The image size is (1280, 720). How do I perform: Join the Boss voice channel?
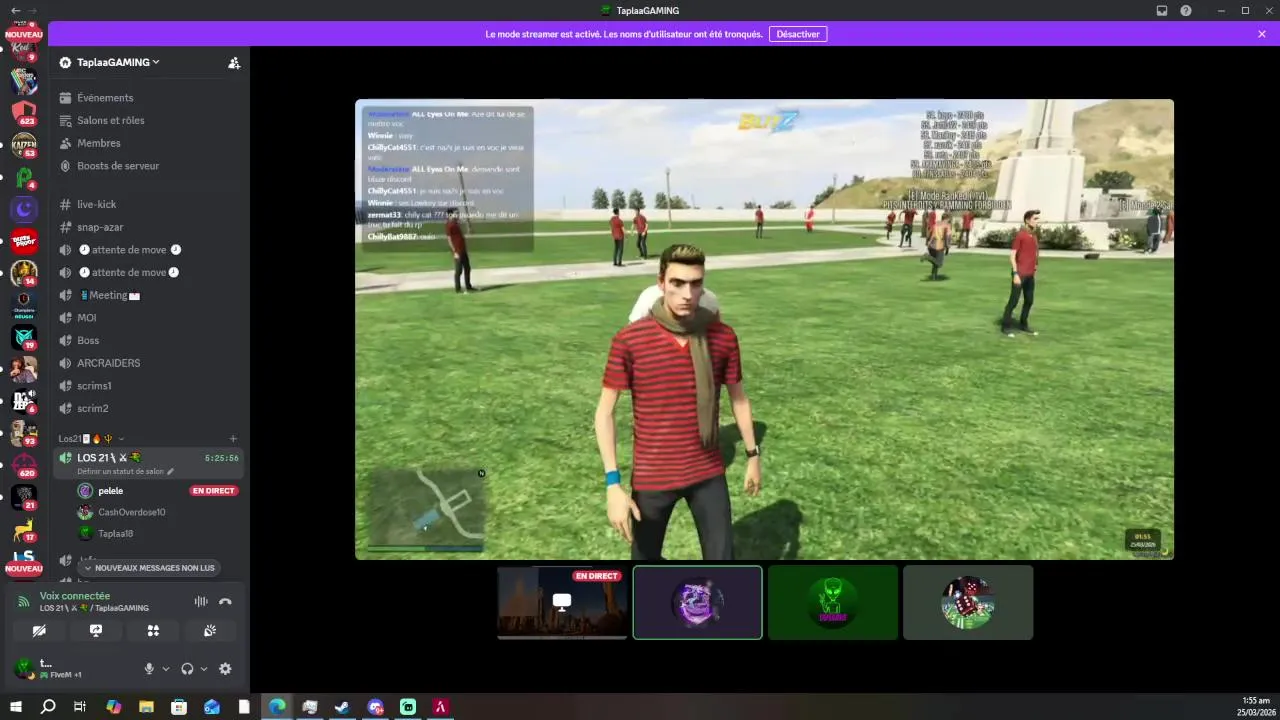tap(148, 340)
